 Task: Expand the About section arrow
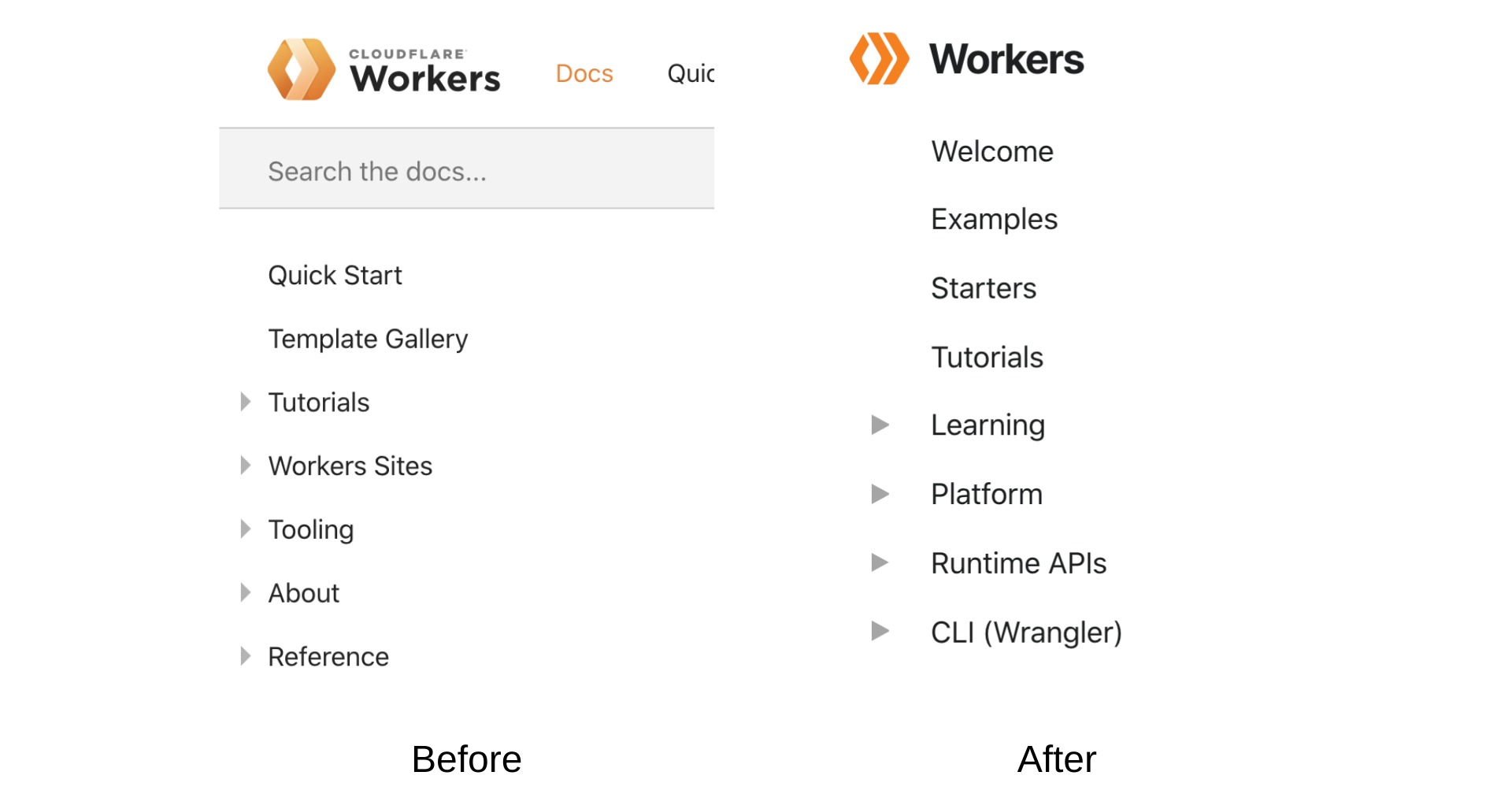point(246,592)
